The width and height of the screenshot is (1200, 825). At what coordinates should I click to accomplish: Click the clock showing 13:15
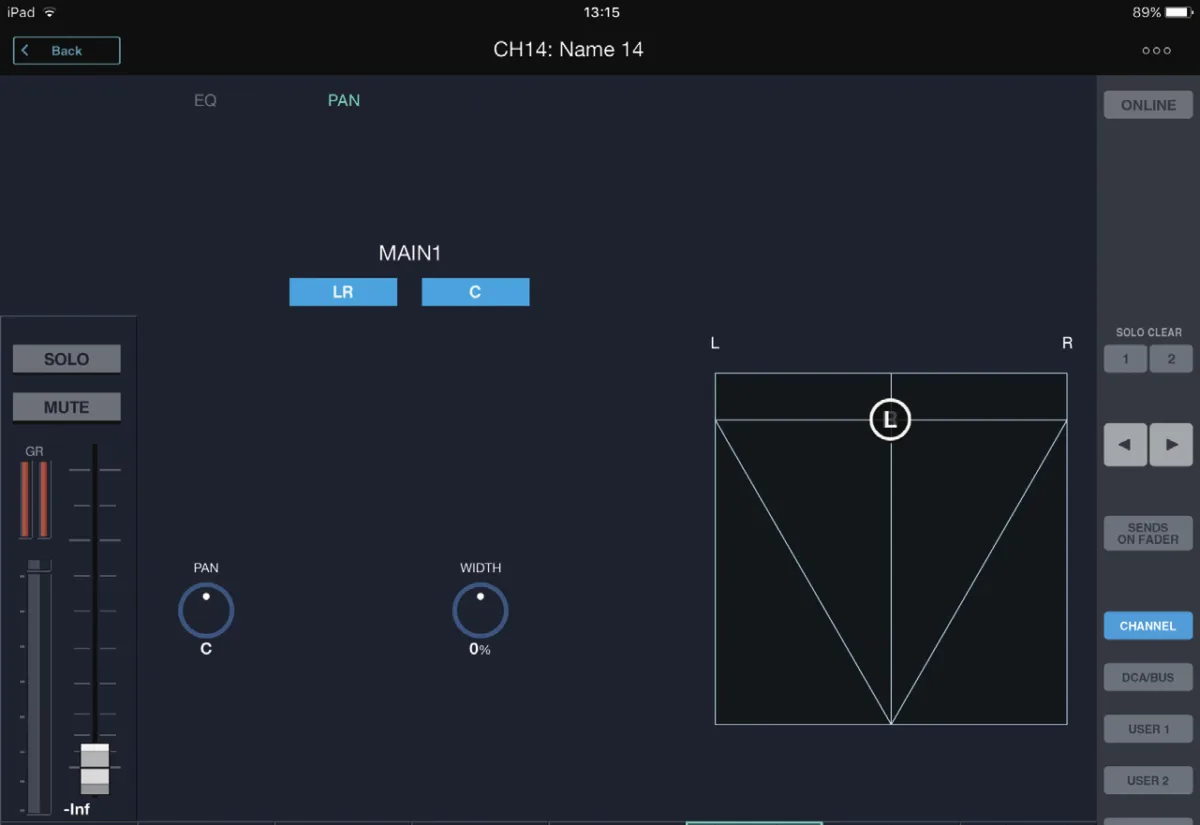coord(601,12)
